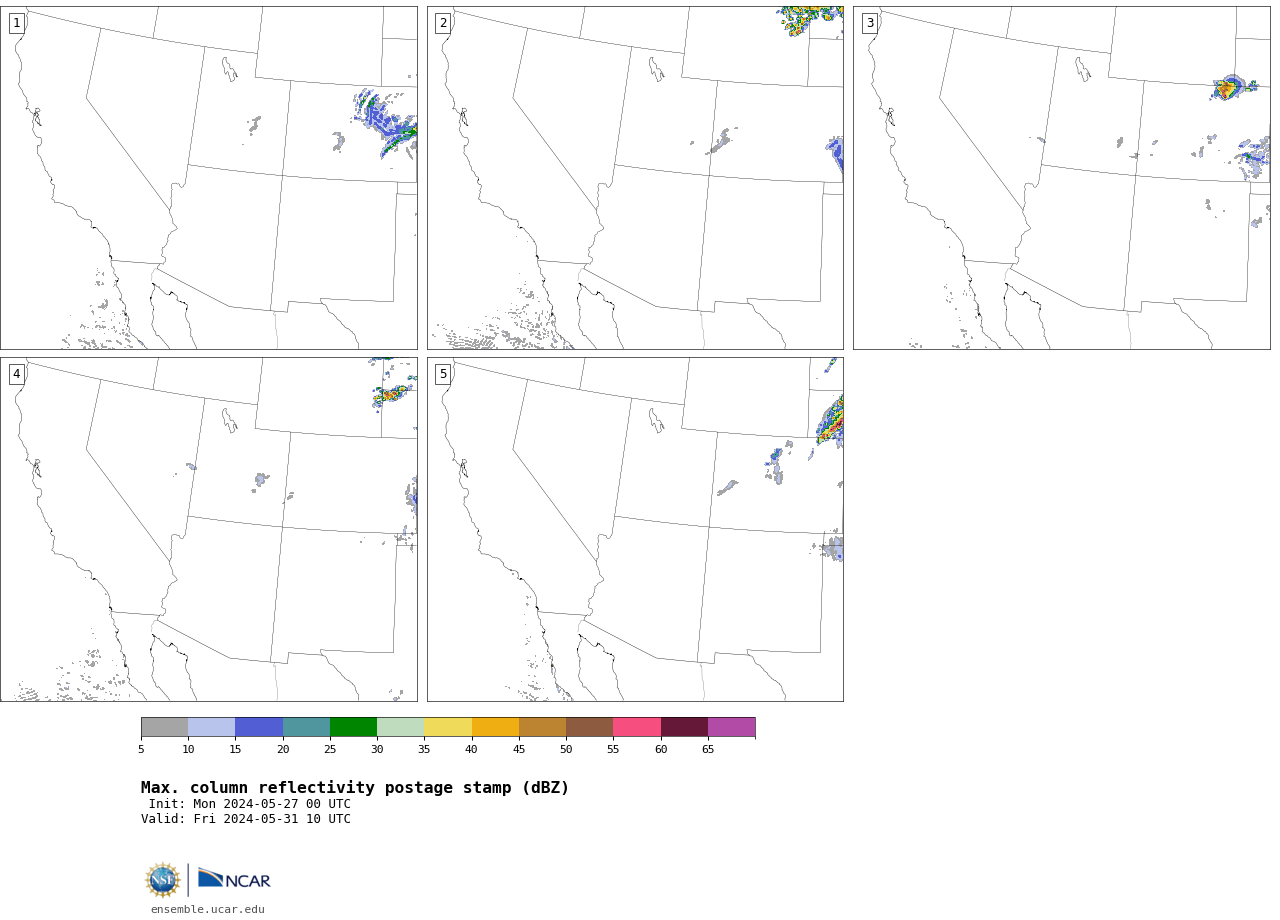Click the pale green 30-35 dBZ swatch
The image size is (1280, 920).
(400, 727)
